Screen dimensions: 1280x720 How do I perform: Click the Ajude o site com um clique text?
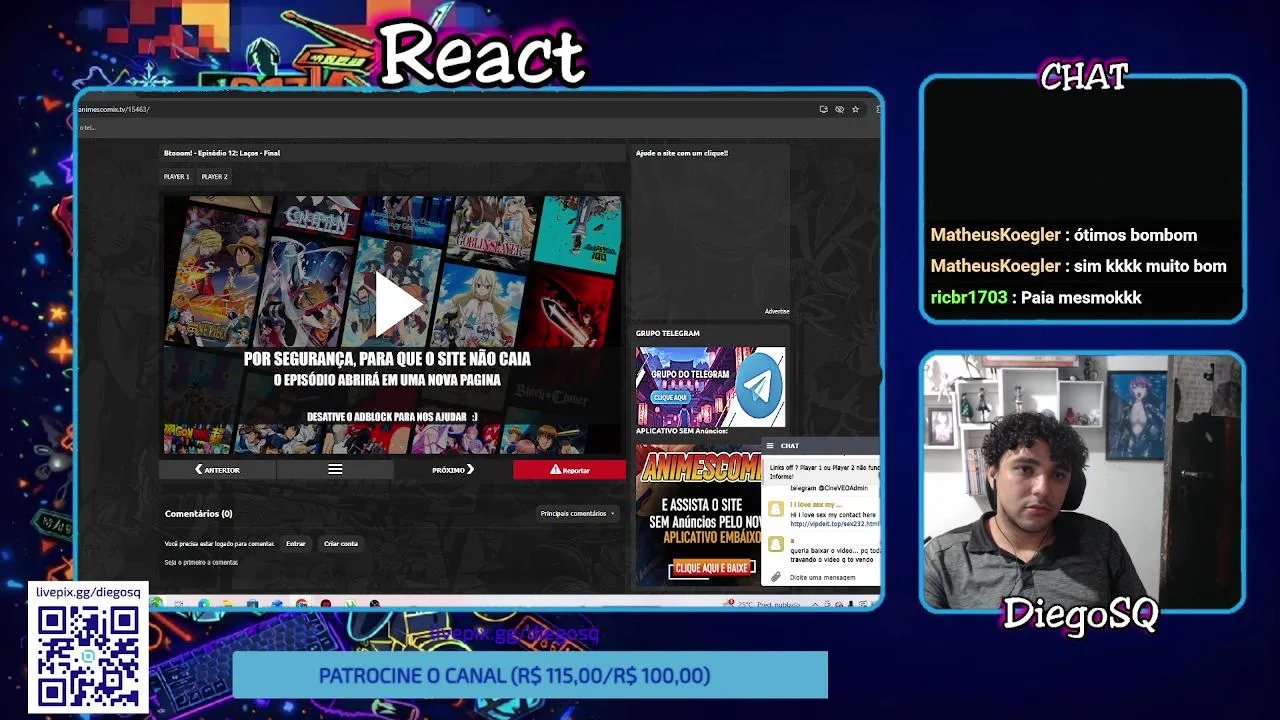click(x=682, y=153)
